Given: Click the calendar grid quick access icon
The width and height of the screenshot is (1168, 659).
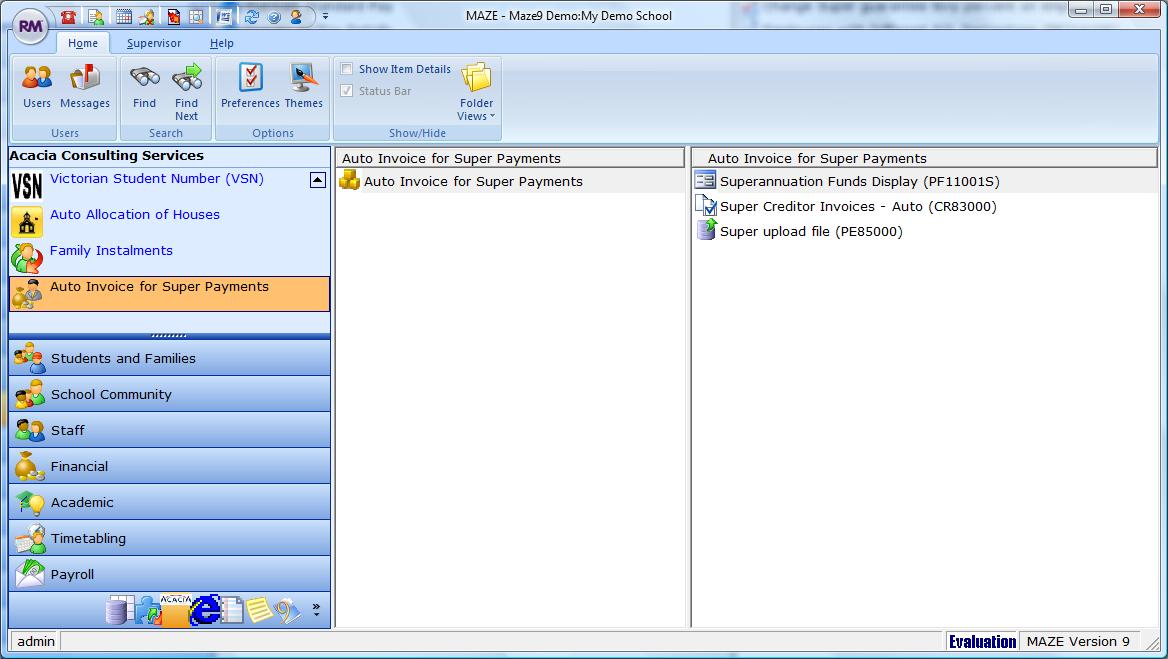Looking at the screenshot, I should (124, 16).
